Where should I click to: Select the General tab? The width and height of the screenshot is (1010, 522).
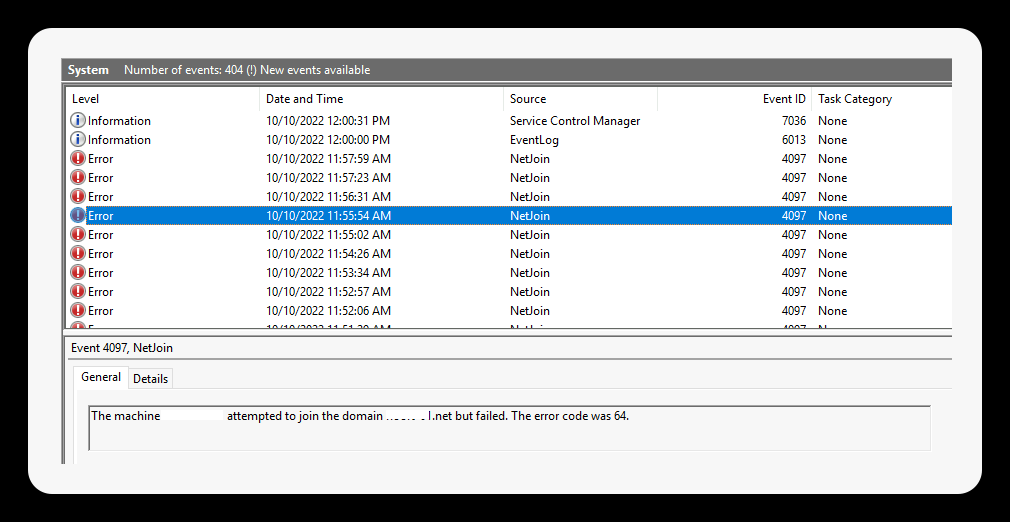pos(101,378)
